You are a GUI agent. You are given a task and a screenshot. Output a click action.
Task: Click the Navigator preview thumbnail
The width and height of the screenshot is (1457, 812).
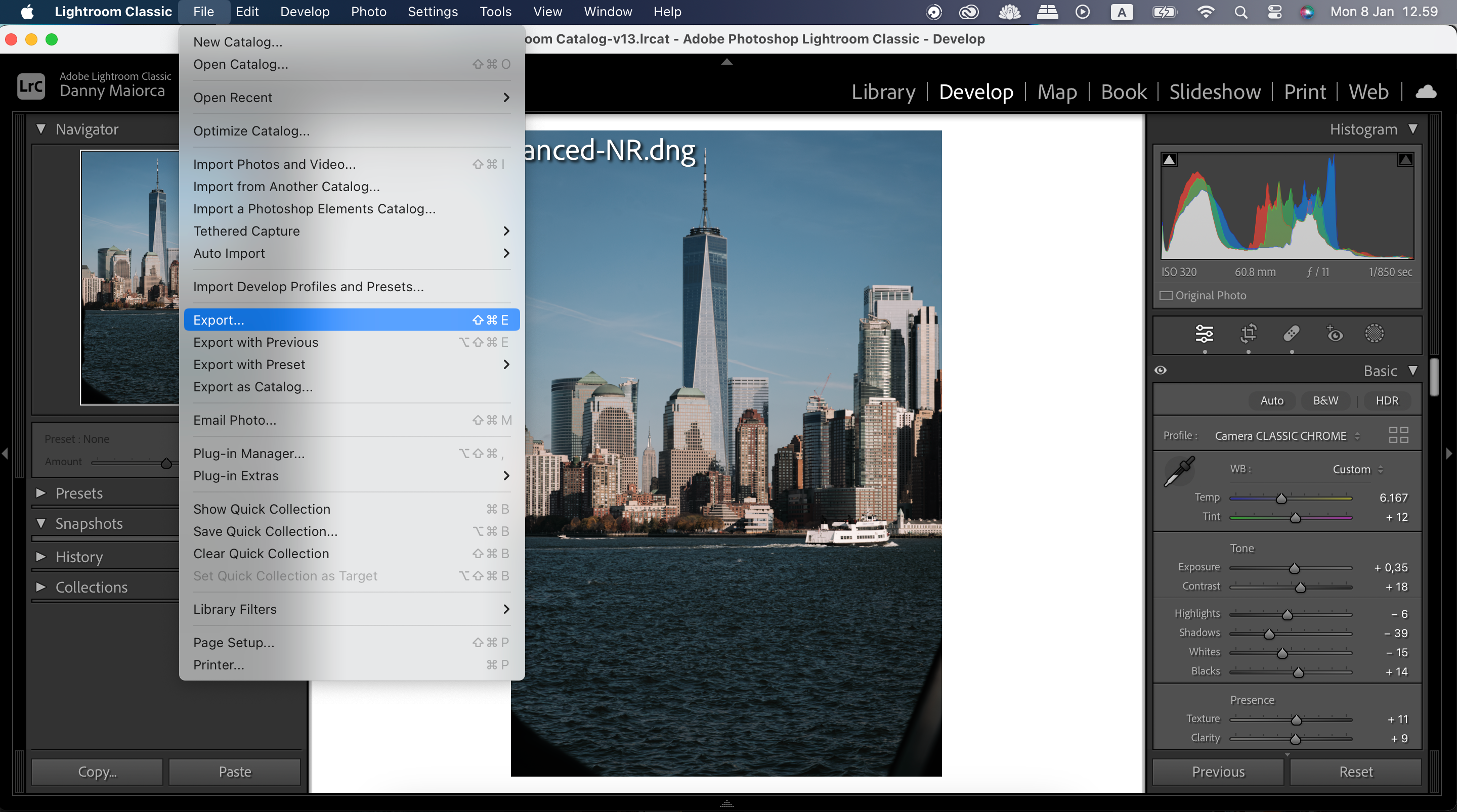[x=129, y=278]
